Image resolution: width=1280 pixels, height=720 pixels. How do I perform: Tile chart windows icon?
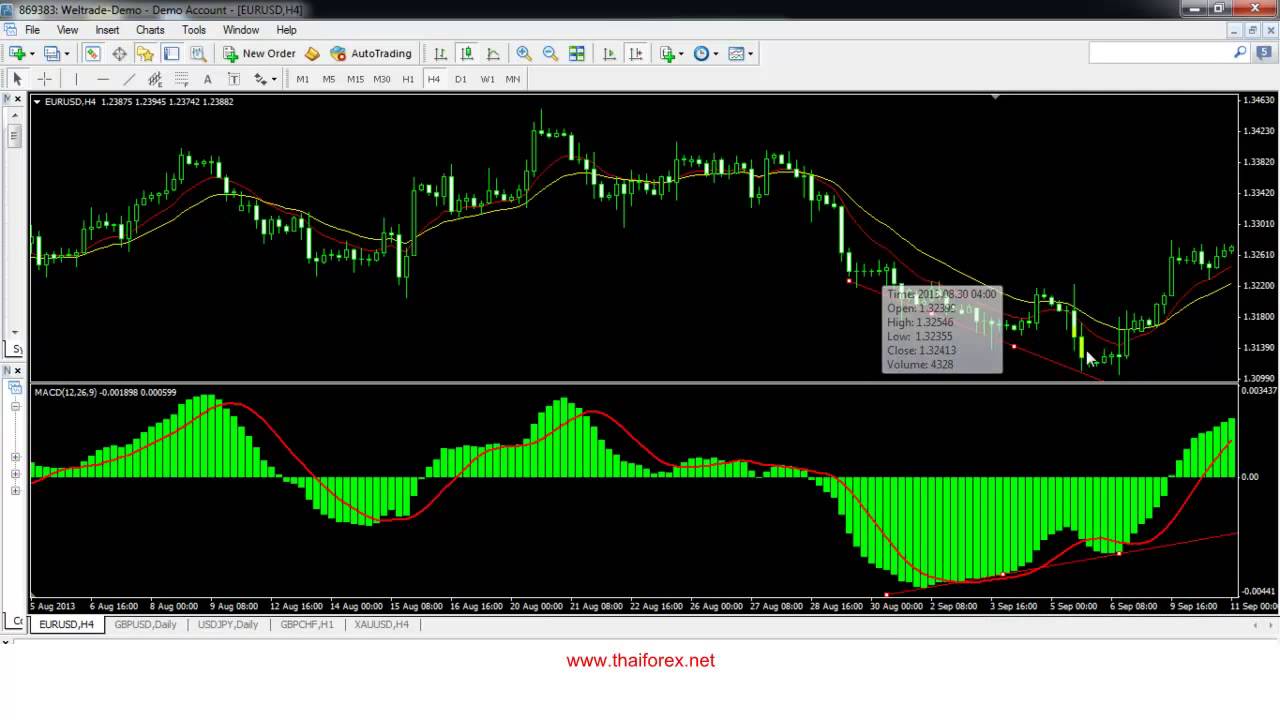[577, 53]
